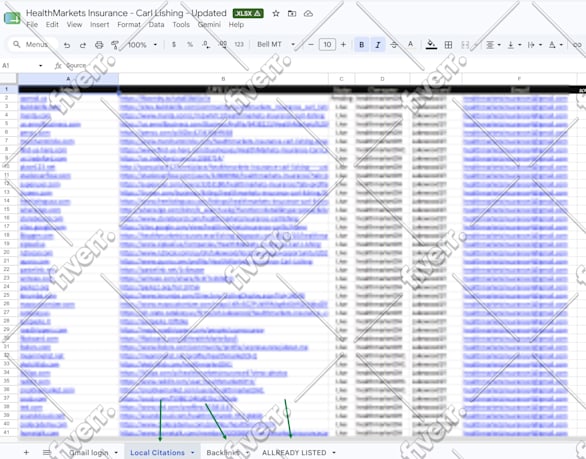Click the select-all corner box
586x459 pixels.
pos(9,79)
